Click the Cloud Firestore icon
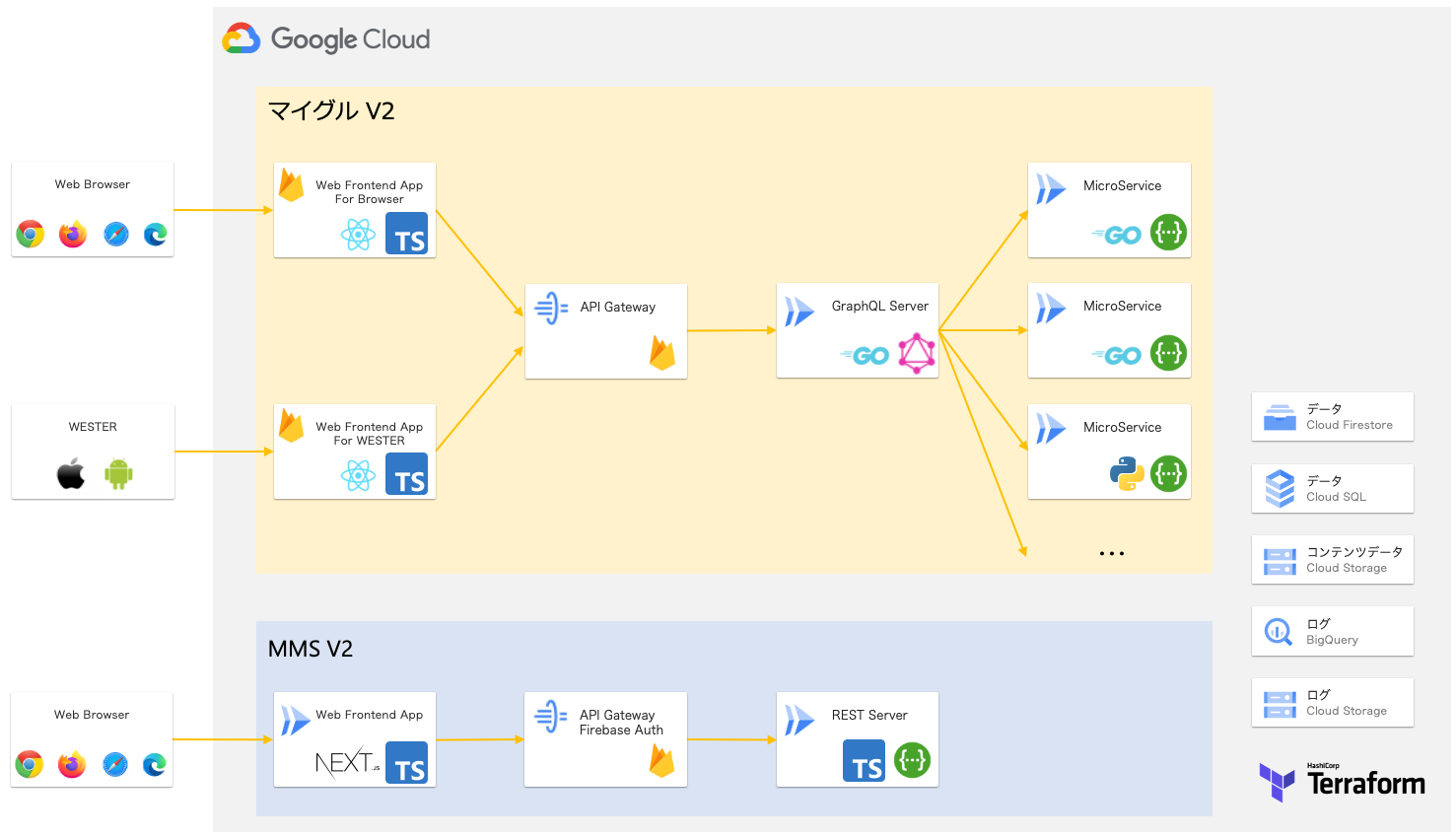Image resolution: width=1456 pixels, height=836 pixels. pyautogui.click(x=1280, y=417)
